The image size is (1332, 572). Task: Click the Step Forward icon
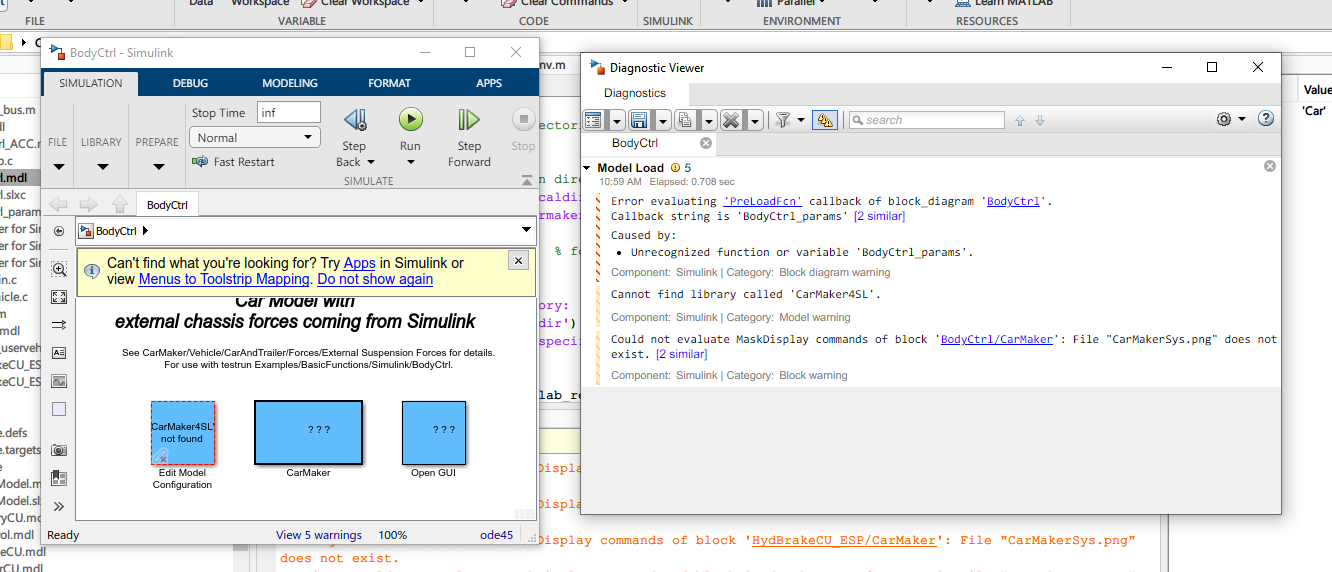[x=469, y=121]
